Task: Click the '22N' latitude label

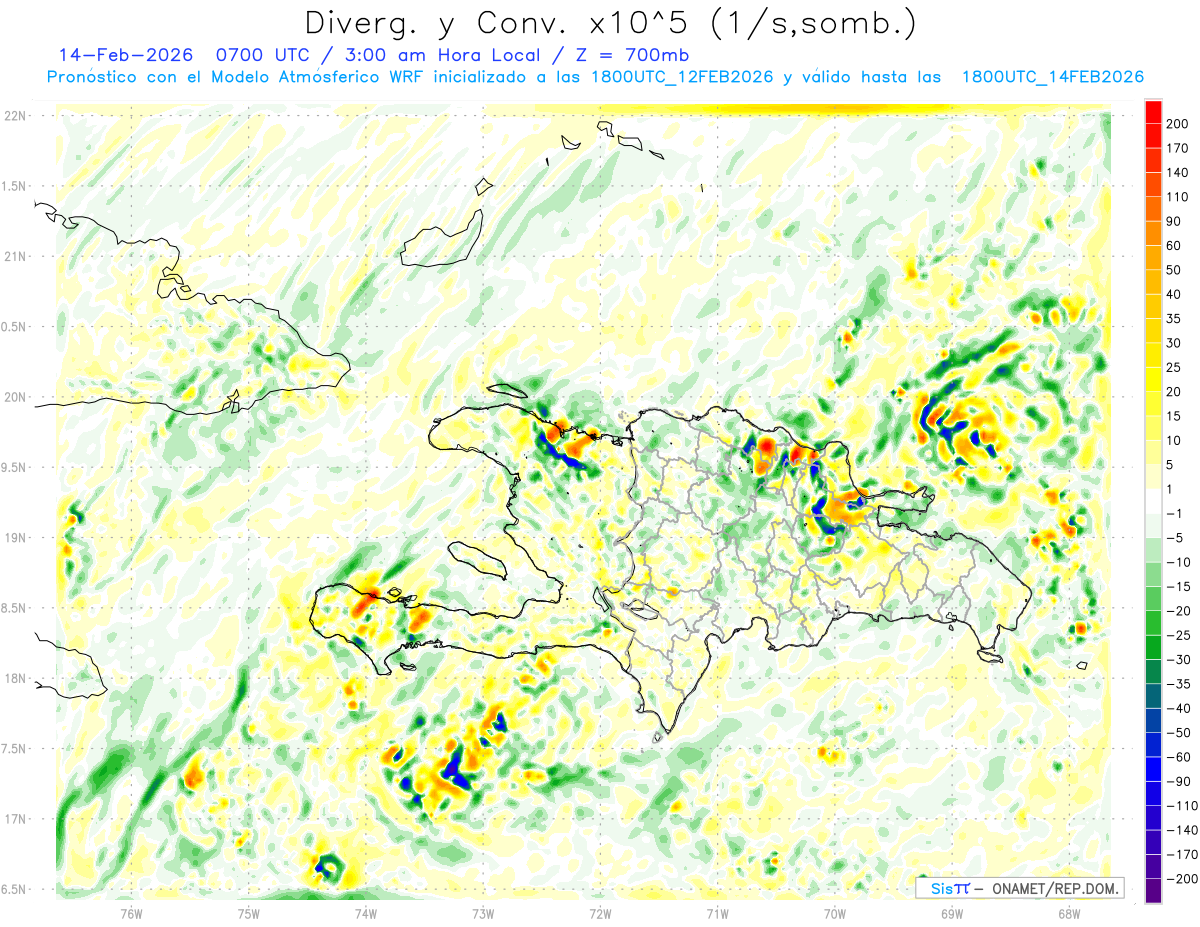Action: pyautogui.click(x=16, y=116)
